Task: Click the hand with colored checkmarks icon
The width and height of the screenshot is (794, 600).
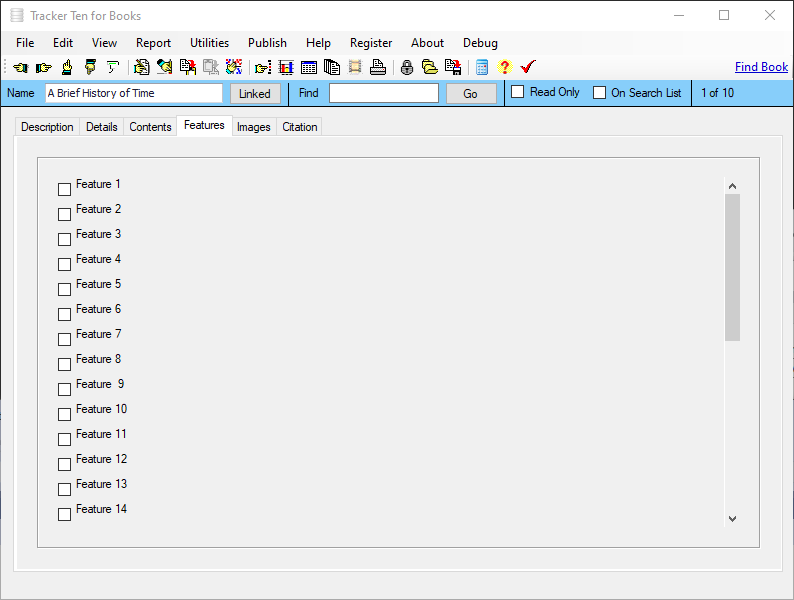Action: click(x=234, y=67)
